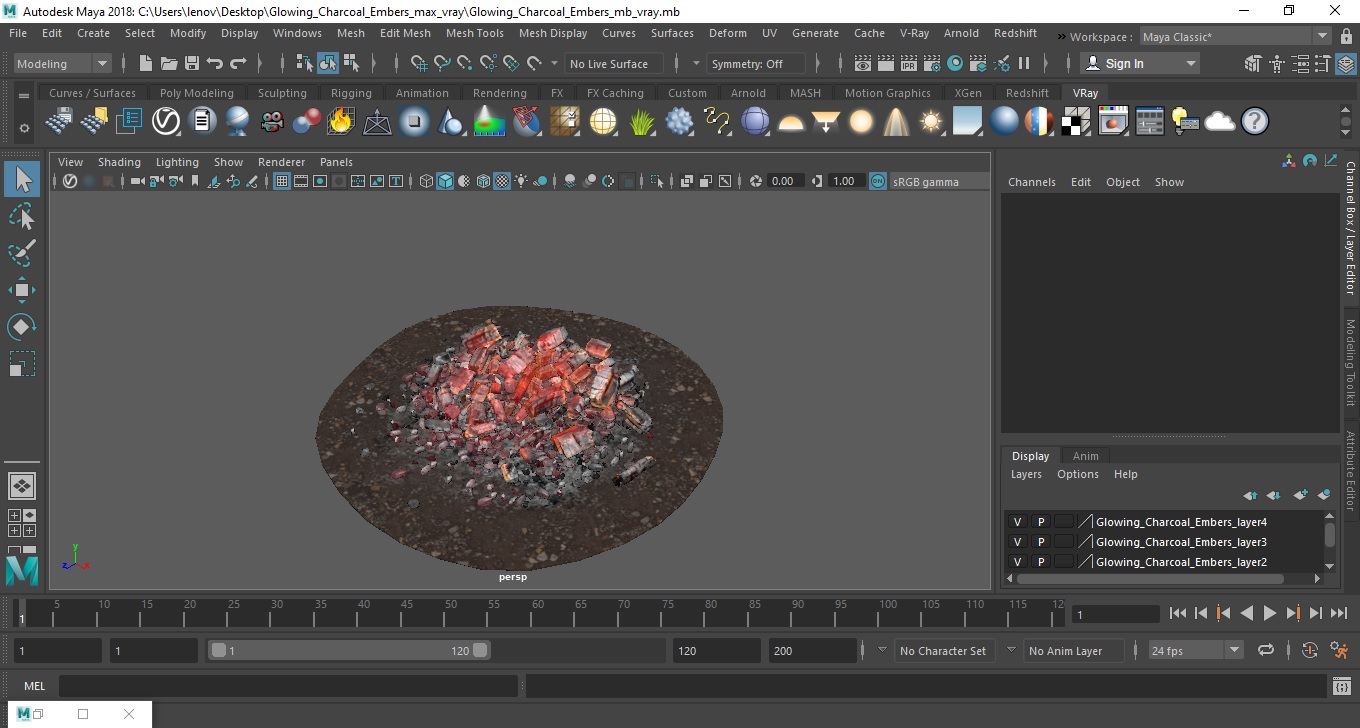The image size is (1360, 728).
Task: Toggle playback P of Glowing_Charcoal_Embers_layer3
Action: click(1040, 542)
